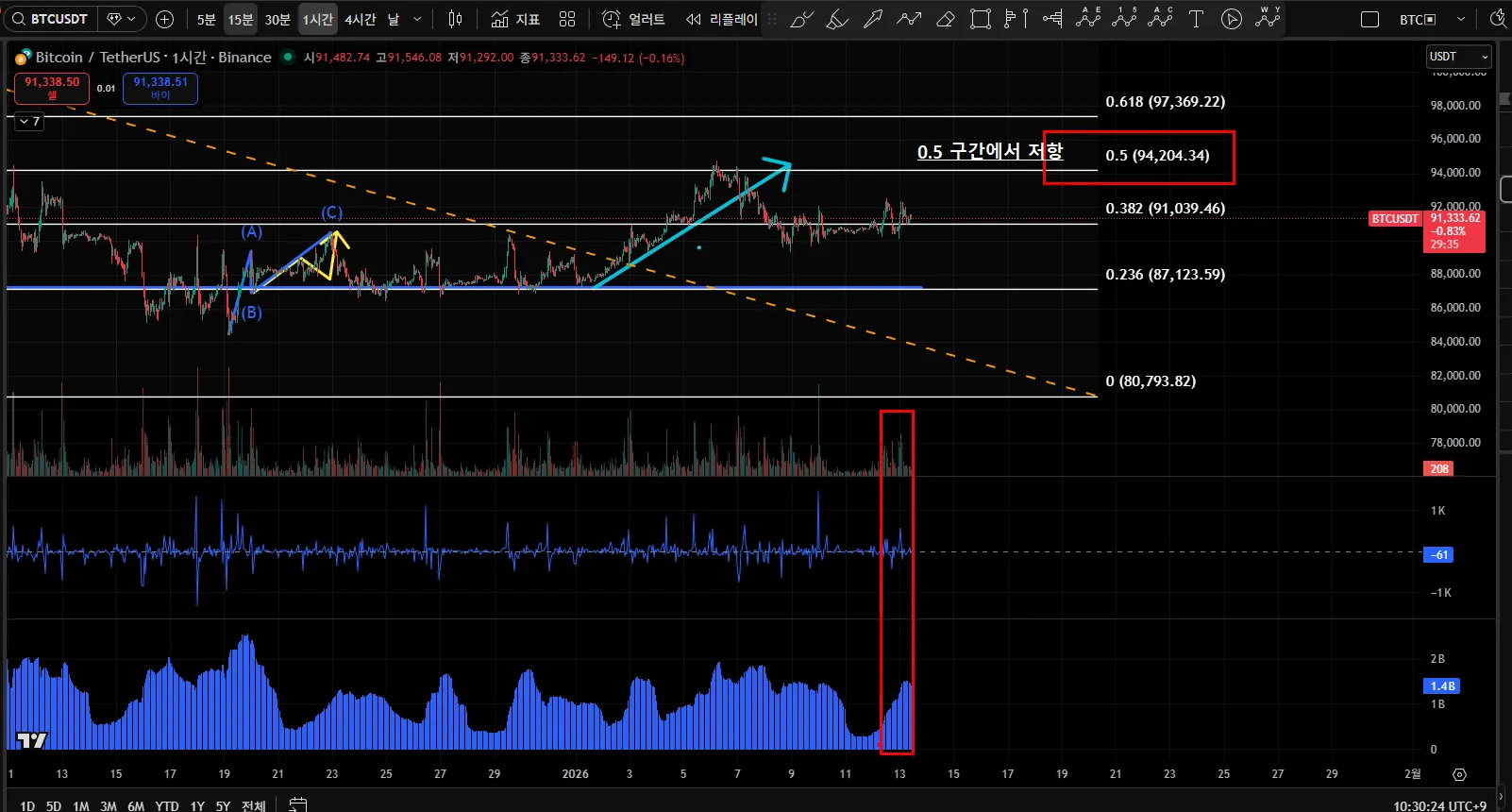Switch to the 15분 timeframe
The width and height of the screenshot is (1512, 812).
click(x=241, y=19)
